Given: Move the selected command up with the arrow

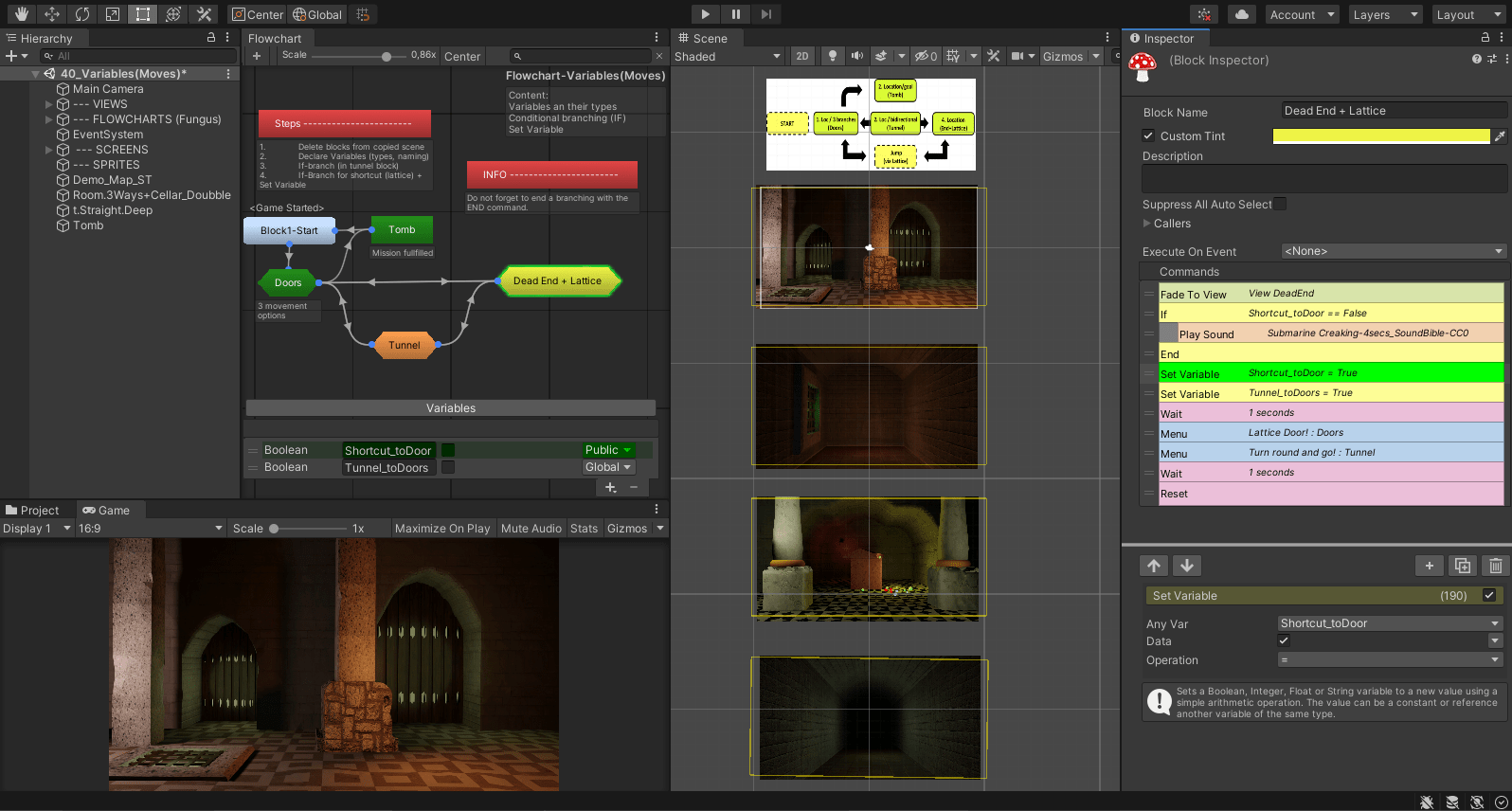Looking at the screenshot, I should (1154, 566).
